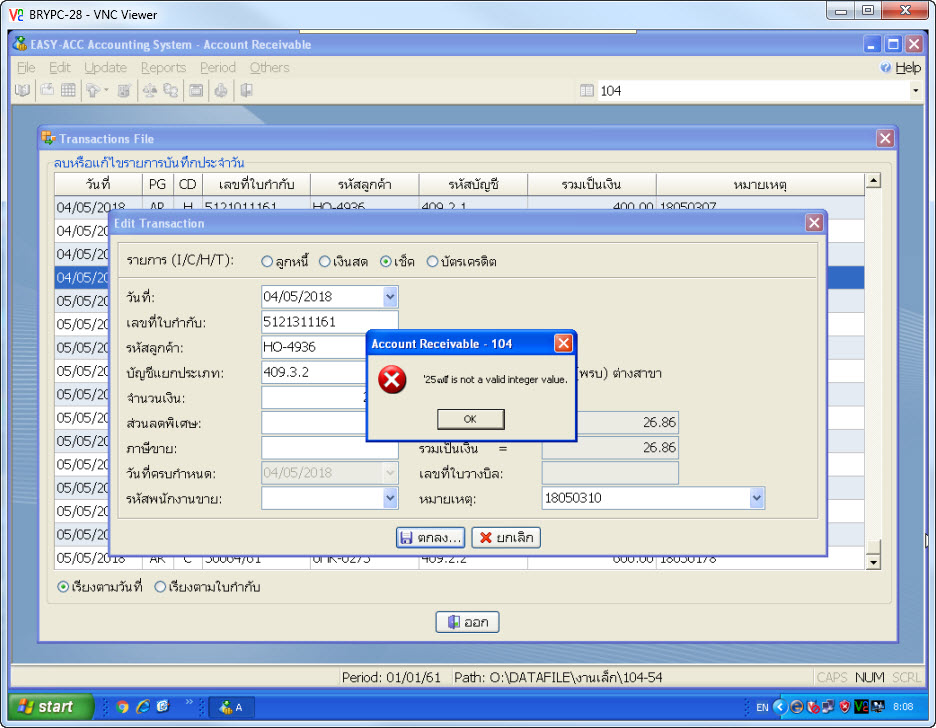The height and width of the screenshot is (728, 936).
Task: Click the invoice number field 5121311161
Action: [x=329, y=322]
